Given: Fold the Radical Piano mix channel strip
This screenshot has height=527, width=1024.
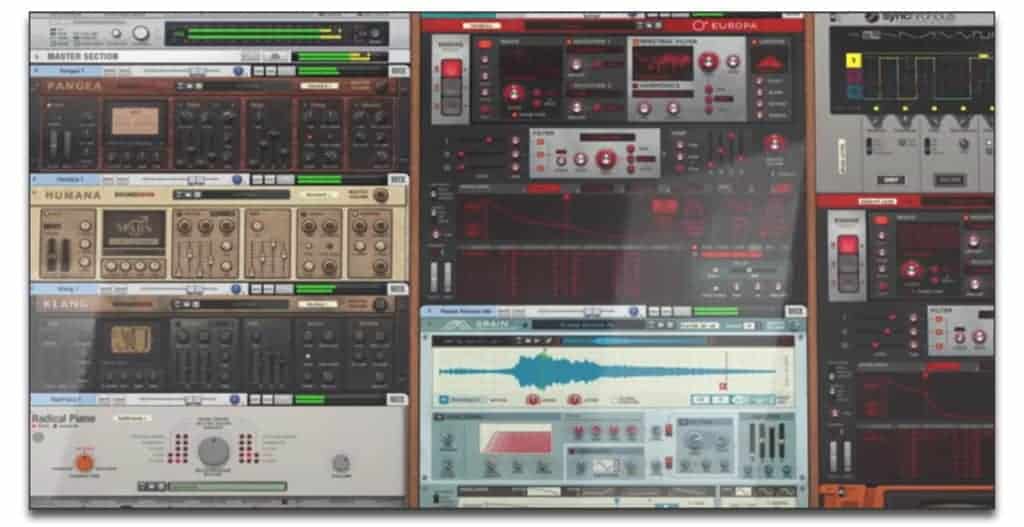Looking at the screenshot, I should click(x=35, y=399).
